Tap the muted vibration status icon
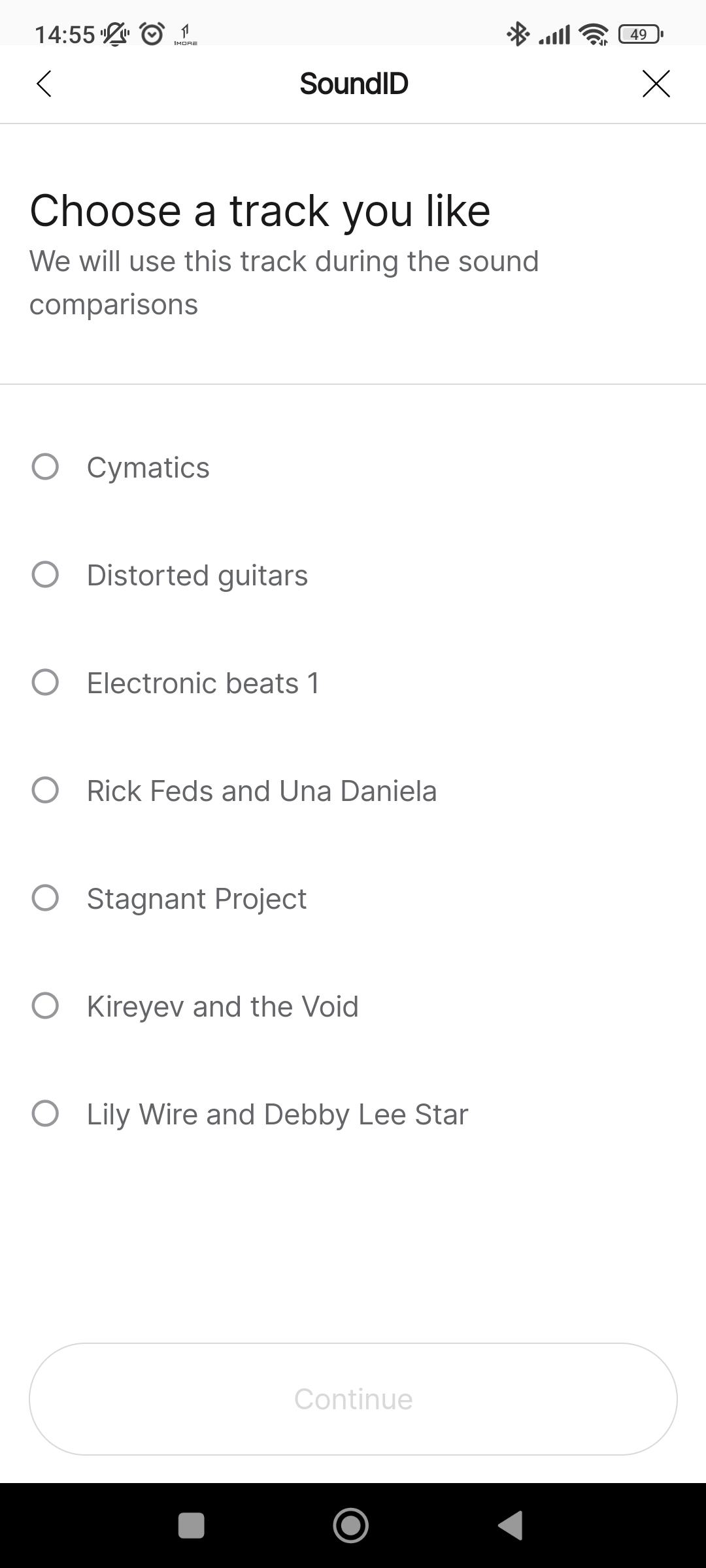 116,34
